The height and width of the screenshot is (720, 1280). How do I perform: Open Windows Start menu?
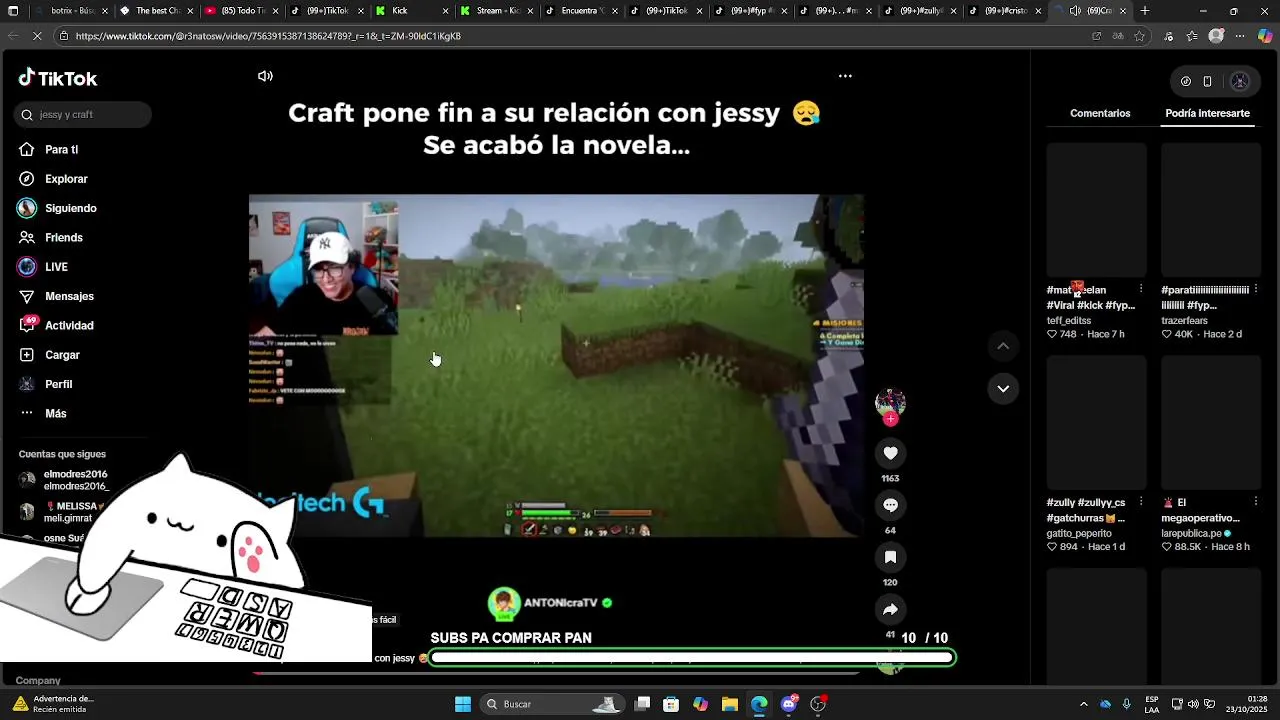[463, 704]
